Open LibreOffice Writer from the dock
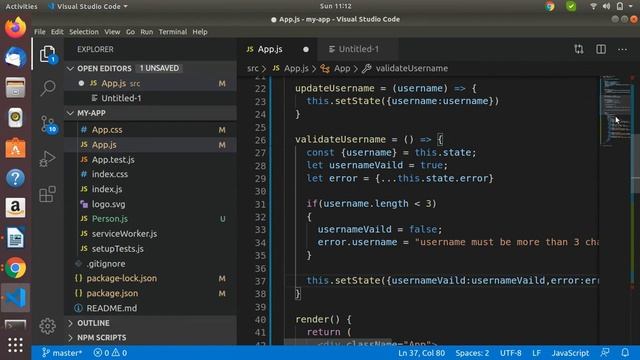The height and width of the screenshot is (360, 640). [16, 238]
